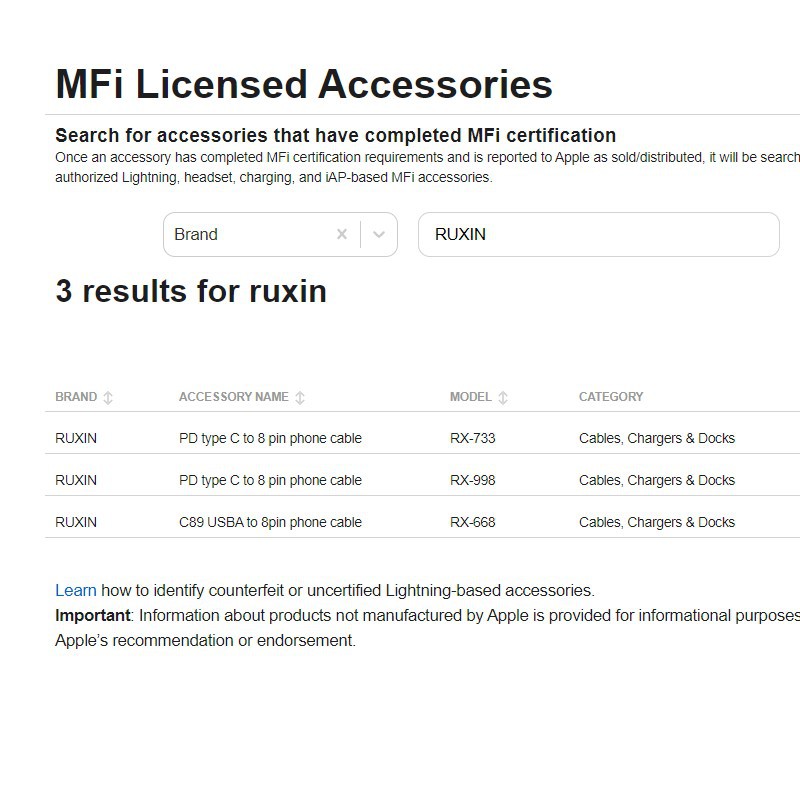Click C89 USBA to 8pin phone cable
This screenshot has height=800, width=800.
[x=270, y=522]
